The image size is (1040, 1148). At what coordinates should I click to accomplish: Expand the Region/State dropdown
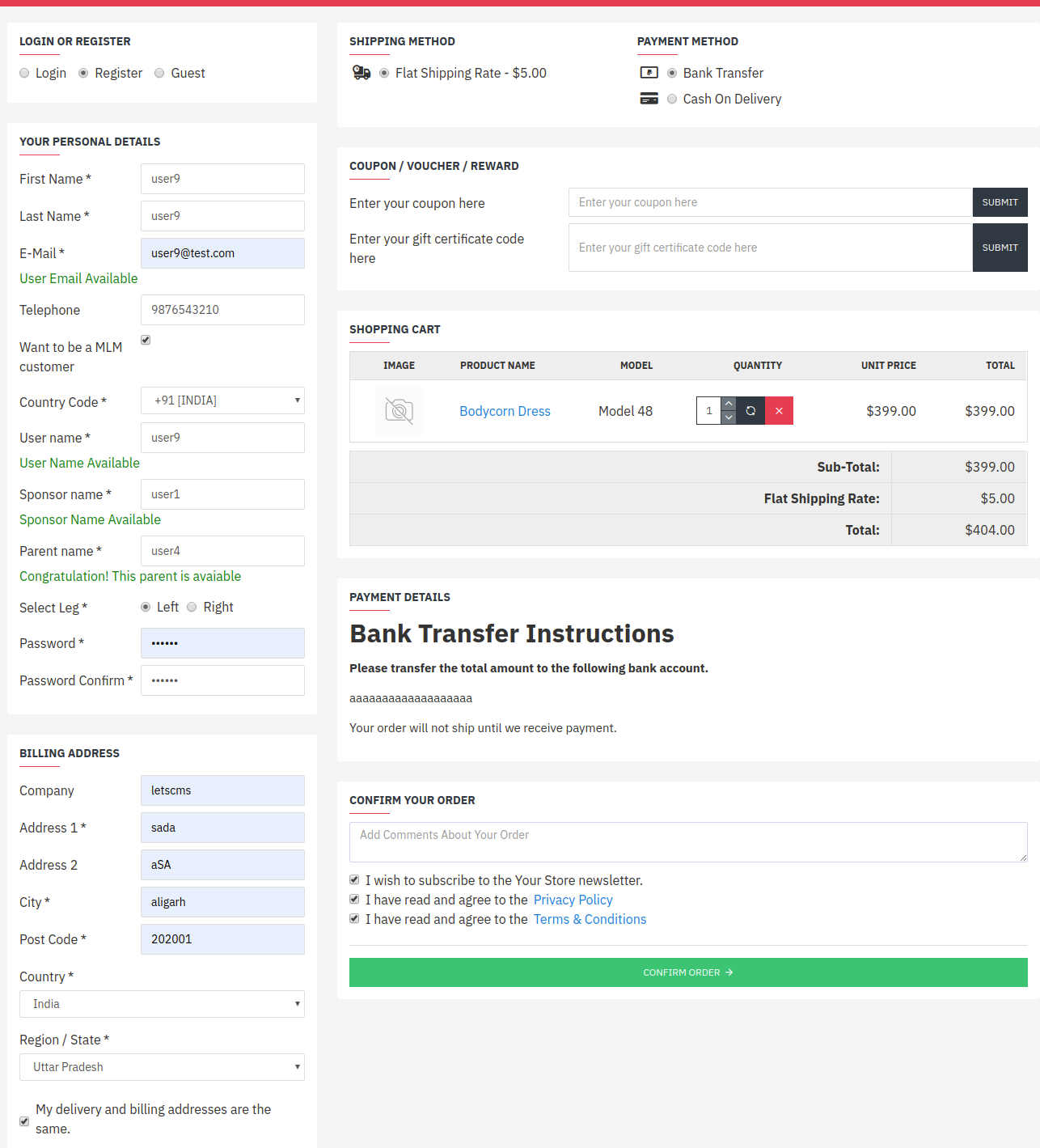[x=162, y=1067]
